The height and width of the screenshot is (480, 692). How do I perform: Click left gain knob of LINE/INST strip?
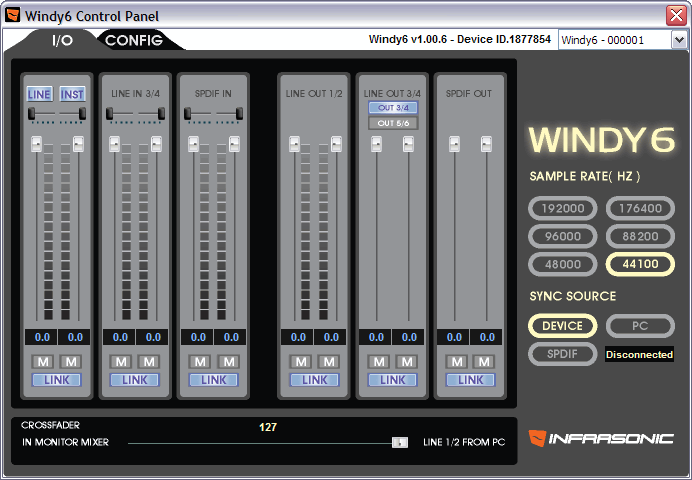(31, 113)
